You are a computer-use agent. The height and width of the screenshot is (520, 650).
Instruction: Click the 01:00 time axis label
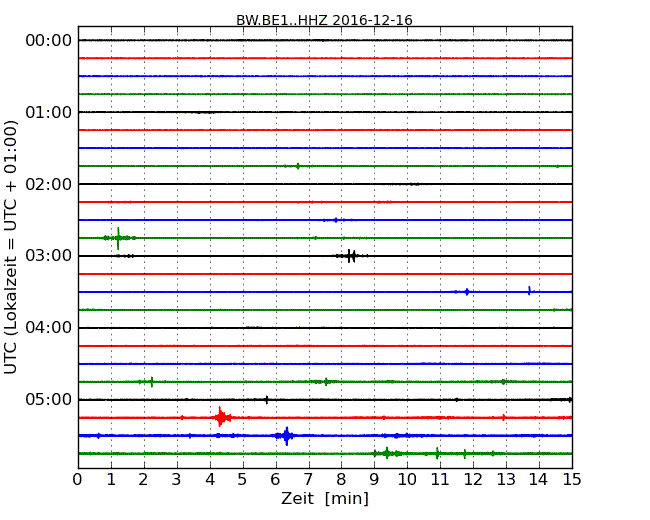pyautogui.click(x=49, y=112)
